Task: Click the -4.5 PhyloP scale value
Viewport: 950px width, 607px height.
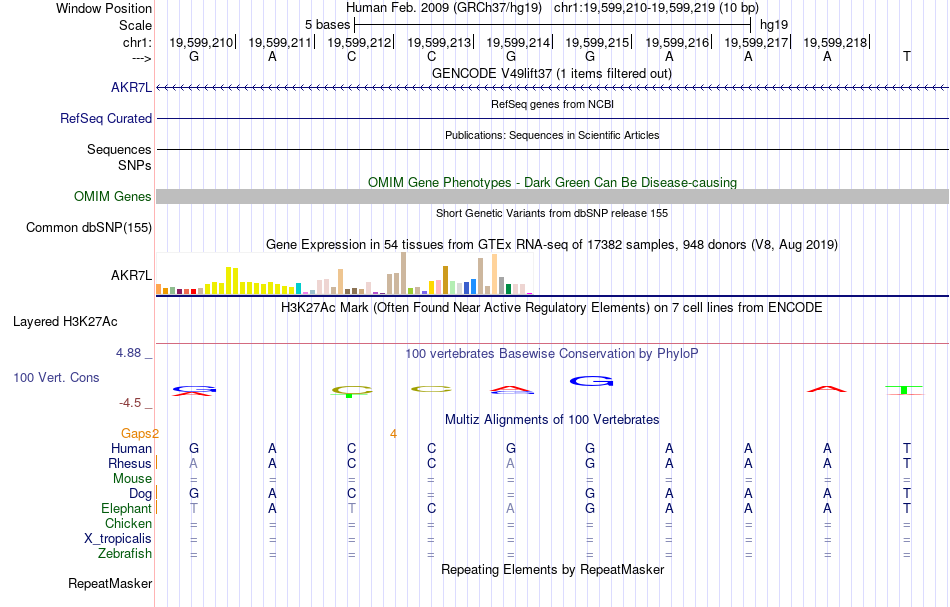Action: [130, 403]
